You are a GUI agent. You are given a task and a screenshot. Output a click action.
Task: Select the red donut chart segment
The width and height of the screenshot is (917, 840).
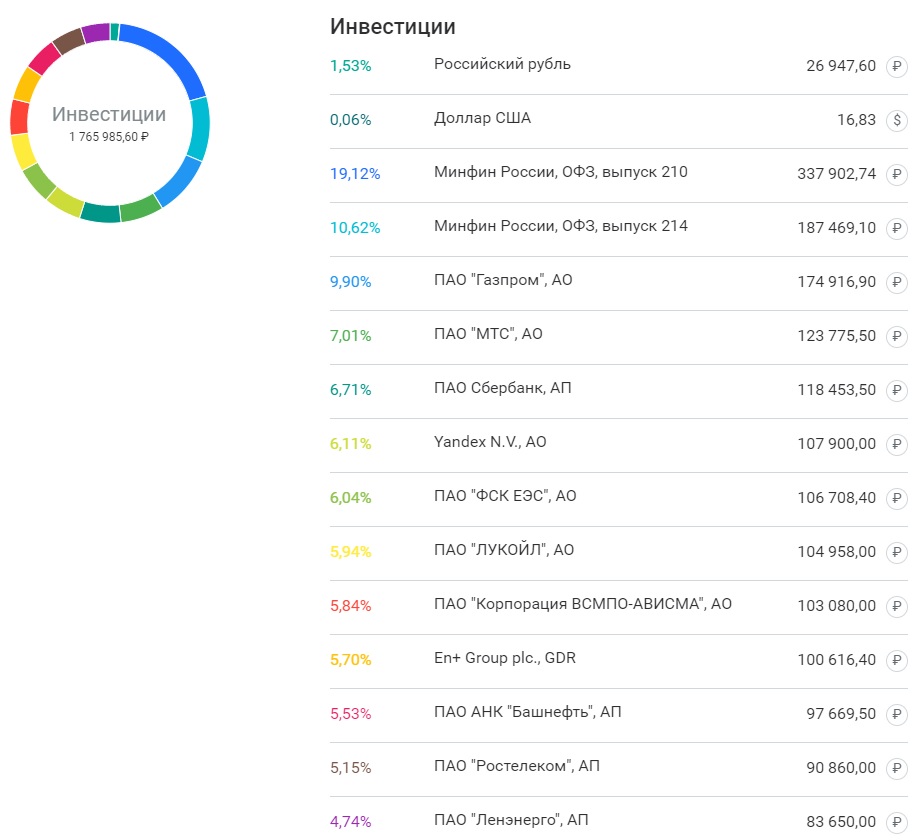pyautogui.click(x=19, y=117)
